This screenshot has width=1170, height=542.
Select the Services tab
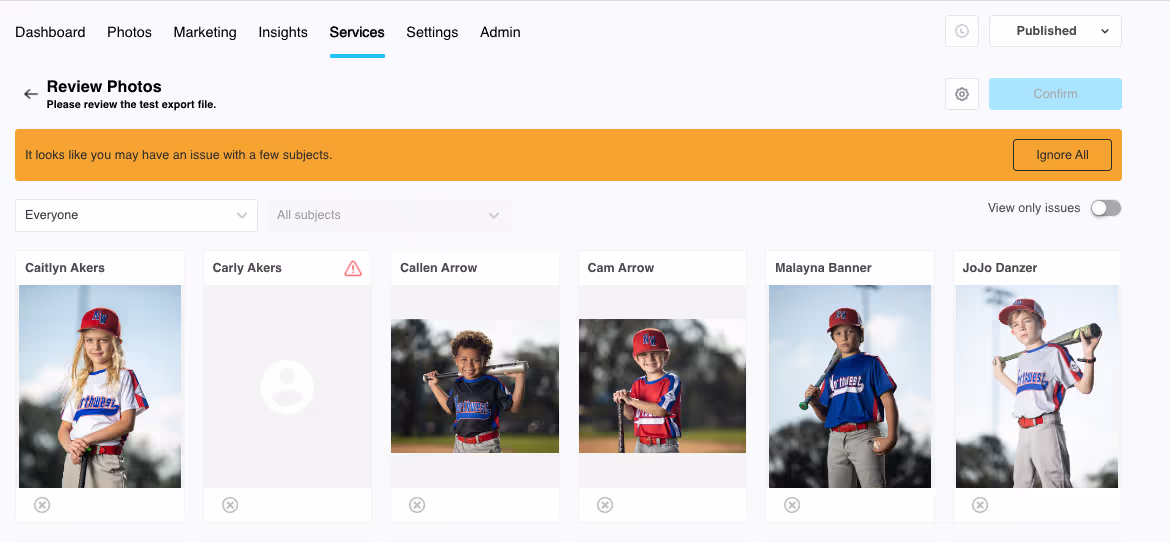pyautogui.click(x=357, y=32)
